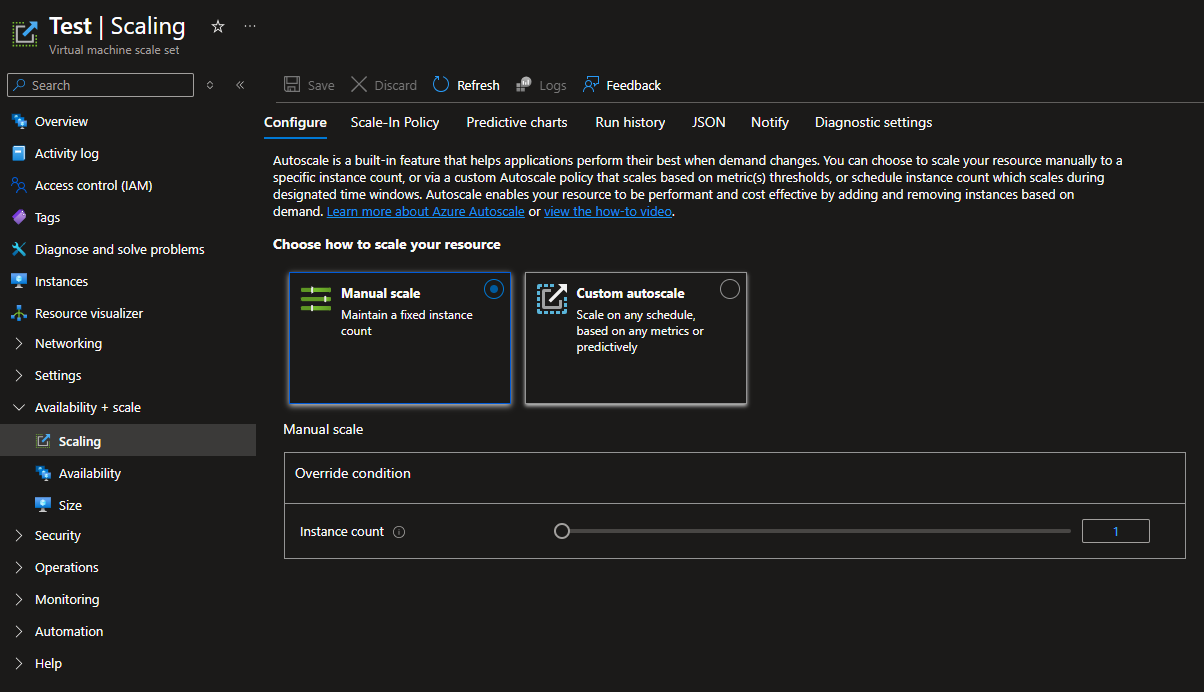Viewport: 1204px width, 692px height.
Task: Click the Instance count slider handle
Action: [x=562, y=531]
